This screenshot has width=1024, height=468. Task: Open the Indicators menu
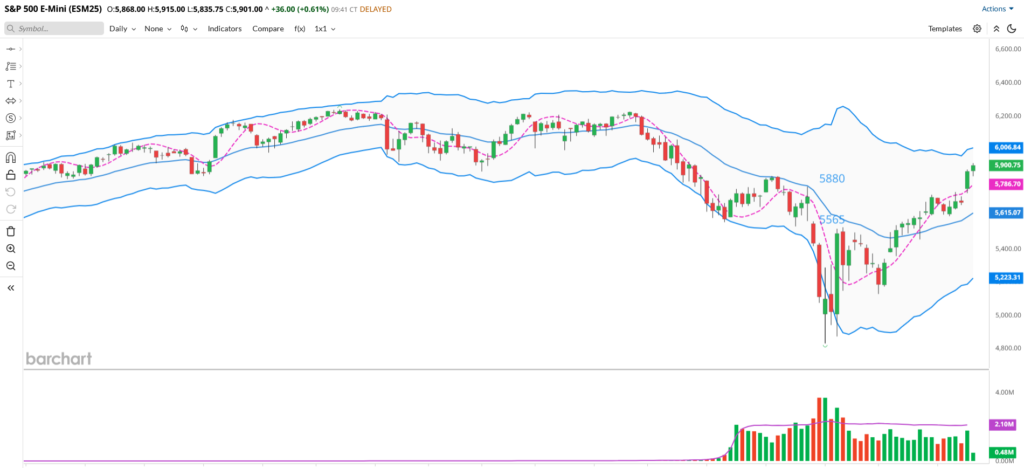point(224,29)
